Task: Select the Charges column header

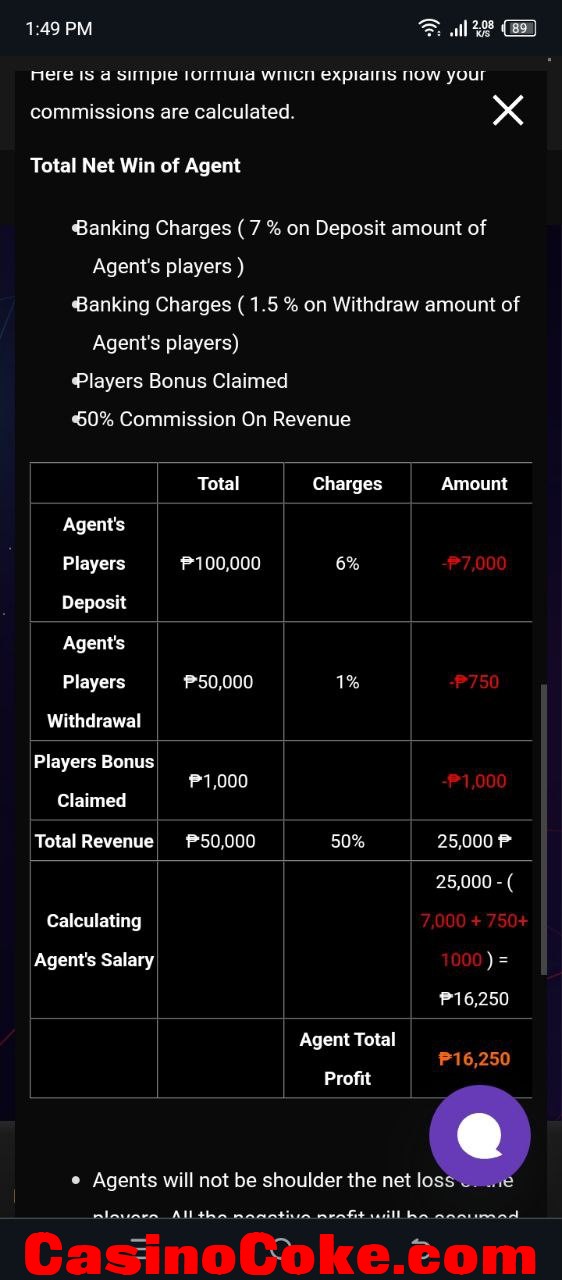Action: pos(347,483)
